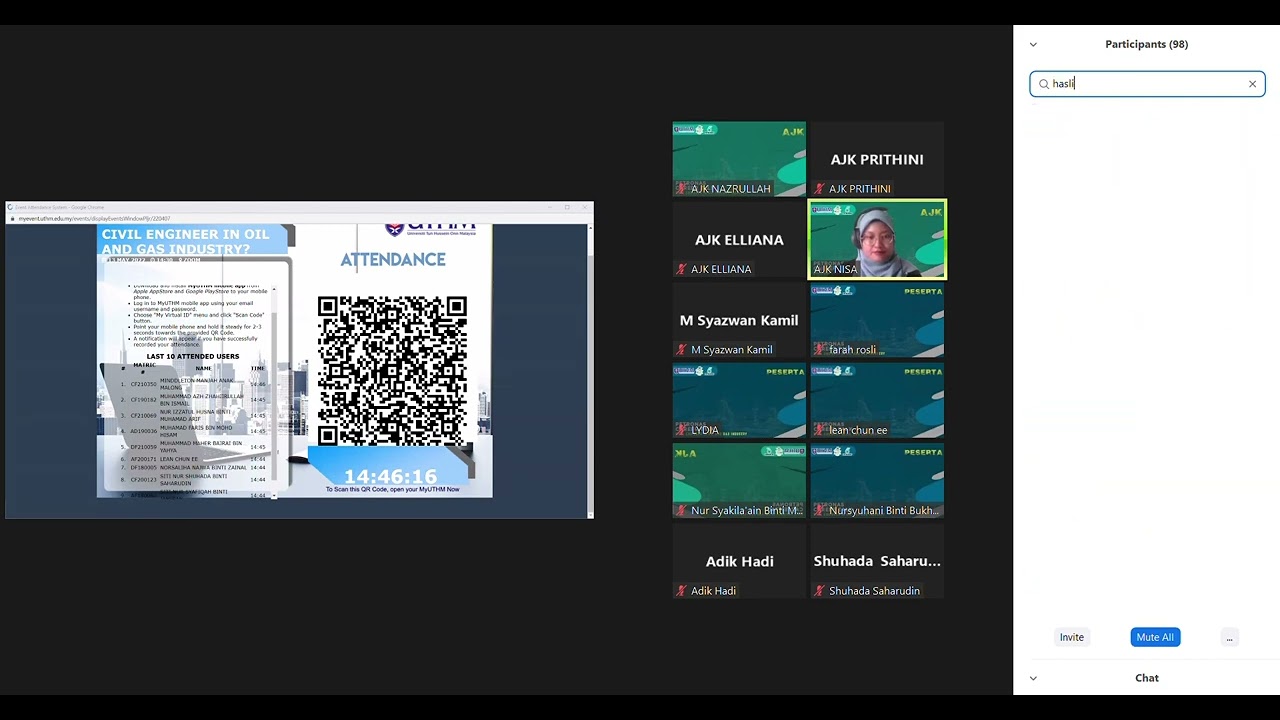
Task: Click padlock icon in shared Chrome address bar
Action: 13,218
